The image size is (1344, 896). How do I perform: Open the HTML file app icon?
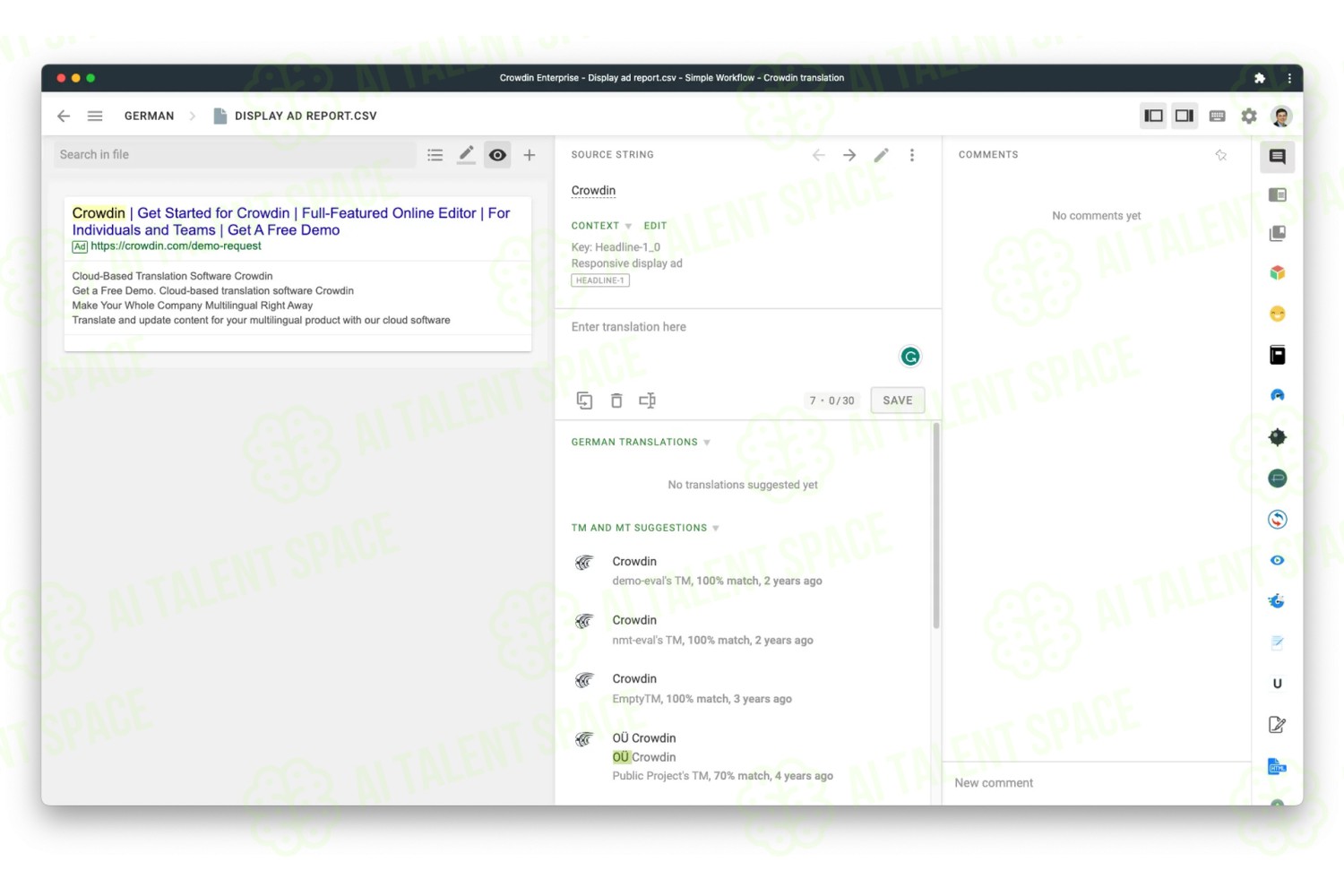click(x=1278, y=766)
